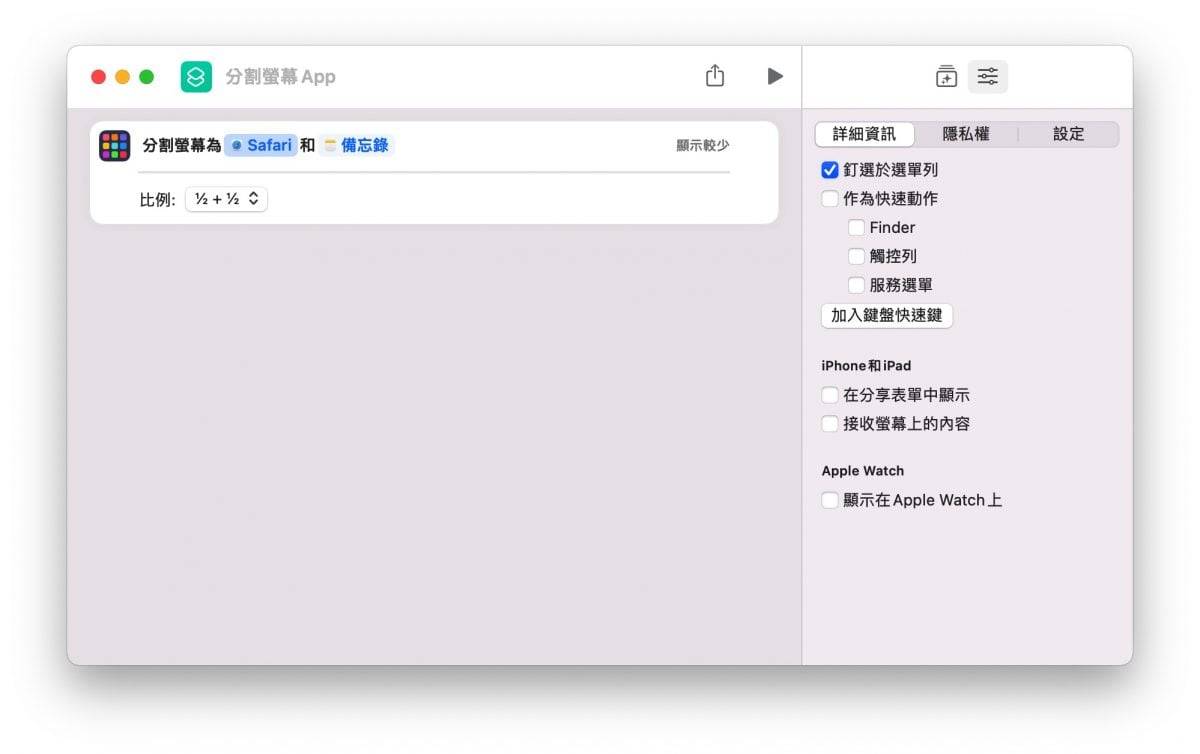Check the 觸控列 checkbox
This screenshot has height=754, width=1200.
[x=856, y=256]
